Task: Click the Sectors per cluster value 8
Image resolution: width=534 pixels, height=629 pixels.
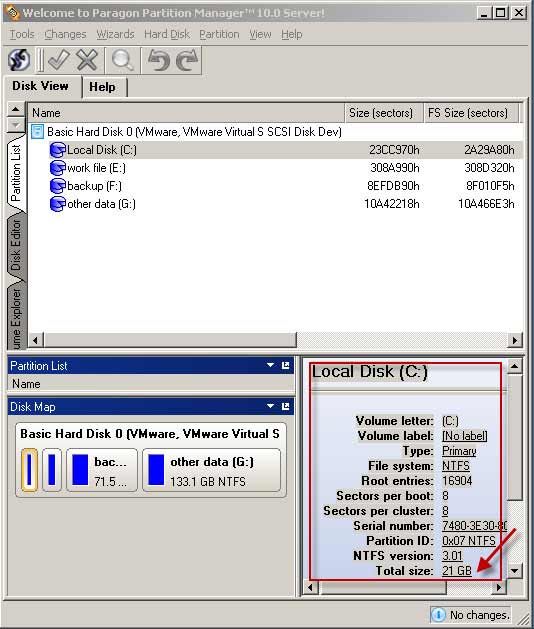Action: (x=445, y=511)
